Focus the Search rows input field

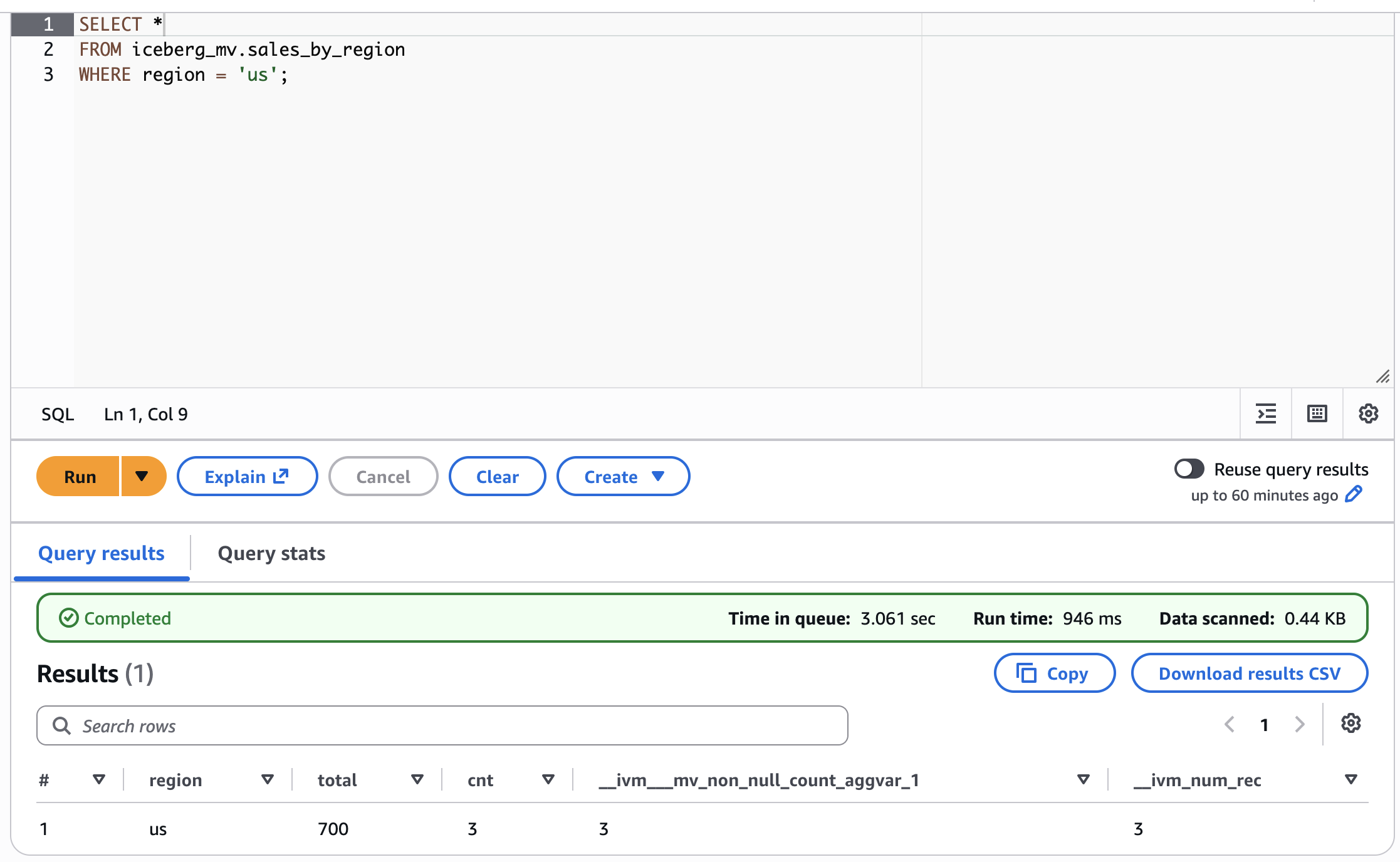point(442,725)
